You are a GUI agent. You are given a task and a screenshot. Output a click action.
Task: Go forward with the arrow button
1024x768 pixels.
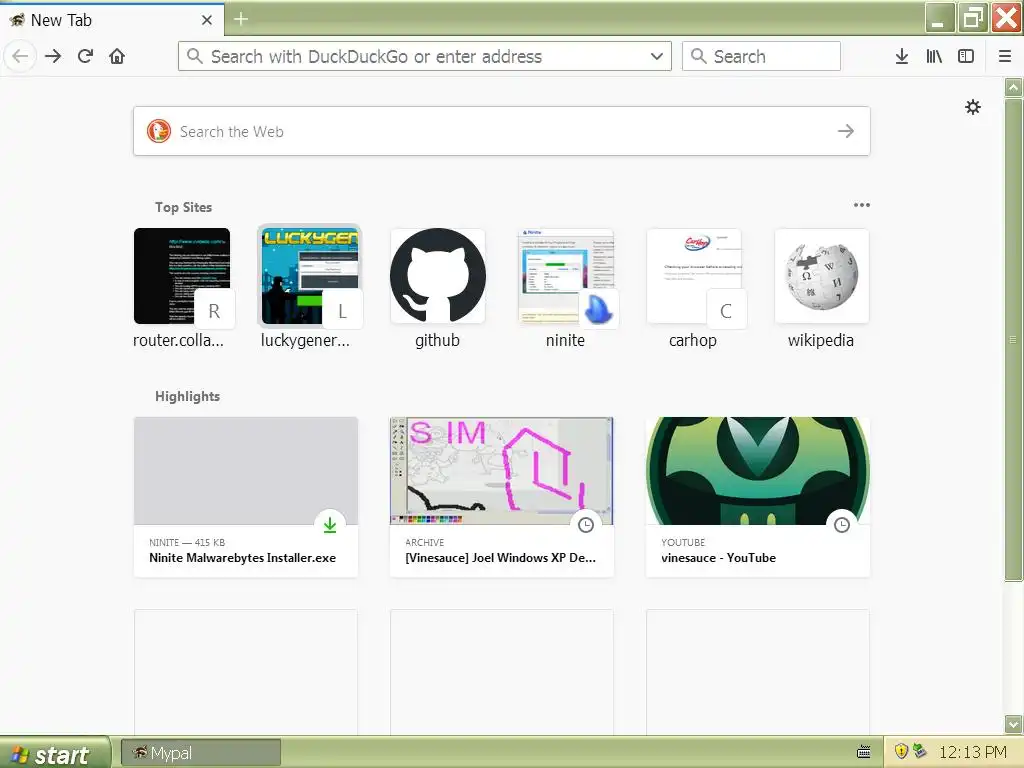[53, 56]
